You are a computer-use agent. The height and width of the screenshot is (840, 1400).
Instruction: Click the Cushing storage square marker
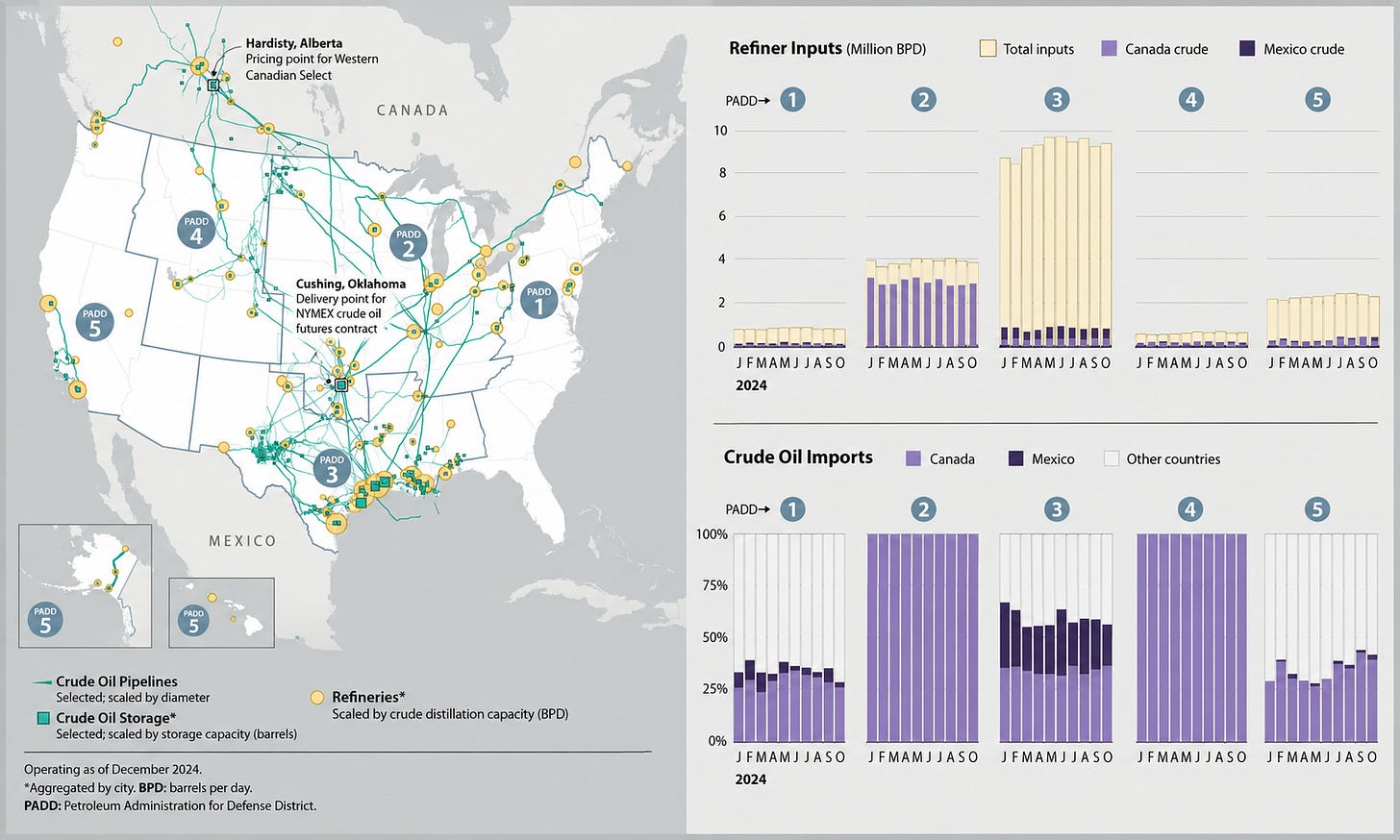pos(340,384)
